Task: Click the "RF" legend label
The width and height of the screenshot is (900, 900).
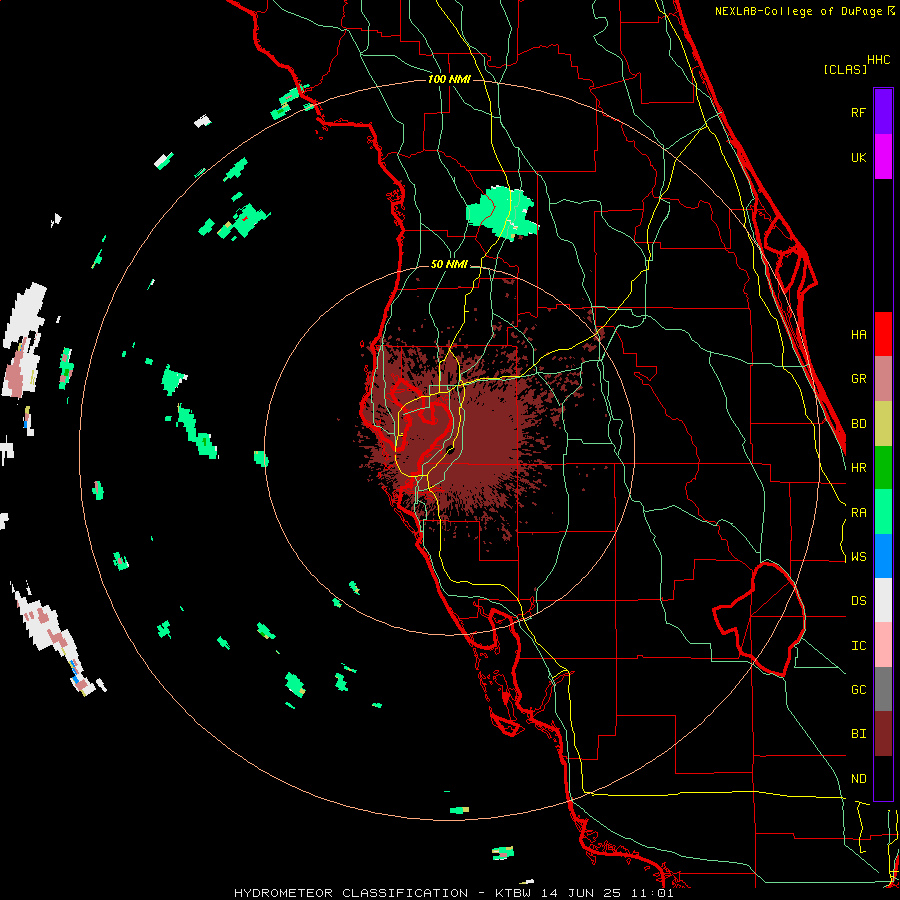Action: coord(858,112)
